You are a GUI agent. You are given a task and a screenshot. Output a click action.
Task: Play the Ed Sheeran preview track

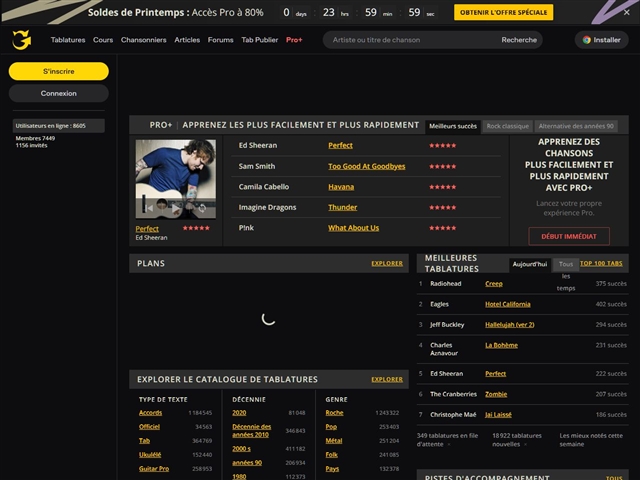point(176,209)
